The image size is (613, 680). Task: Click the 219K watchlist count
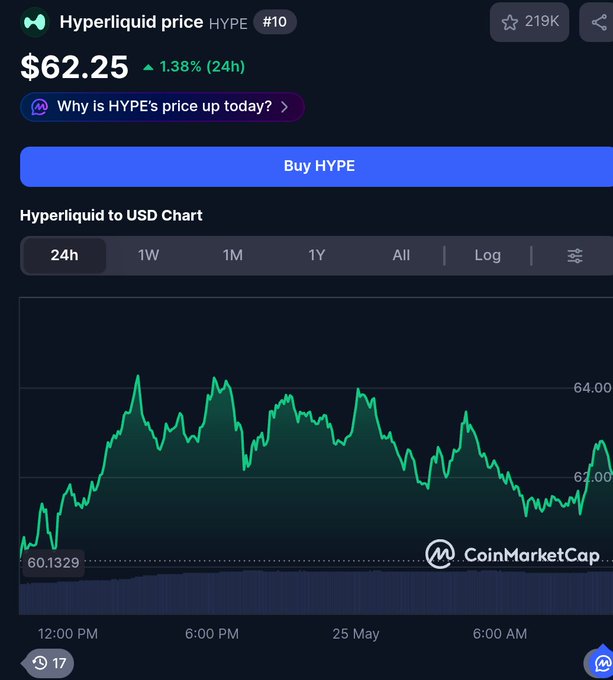[x=542, y=21]
